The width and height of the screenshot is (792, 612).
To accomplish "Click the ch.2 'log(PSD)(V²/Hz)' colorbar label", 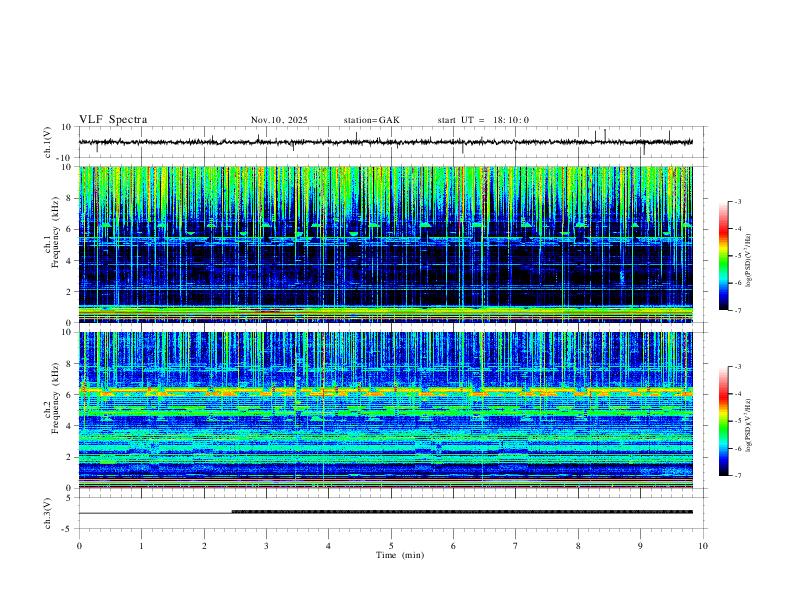I will (x=749, y=425).
